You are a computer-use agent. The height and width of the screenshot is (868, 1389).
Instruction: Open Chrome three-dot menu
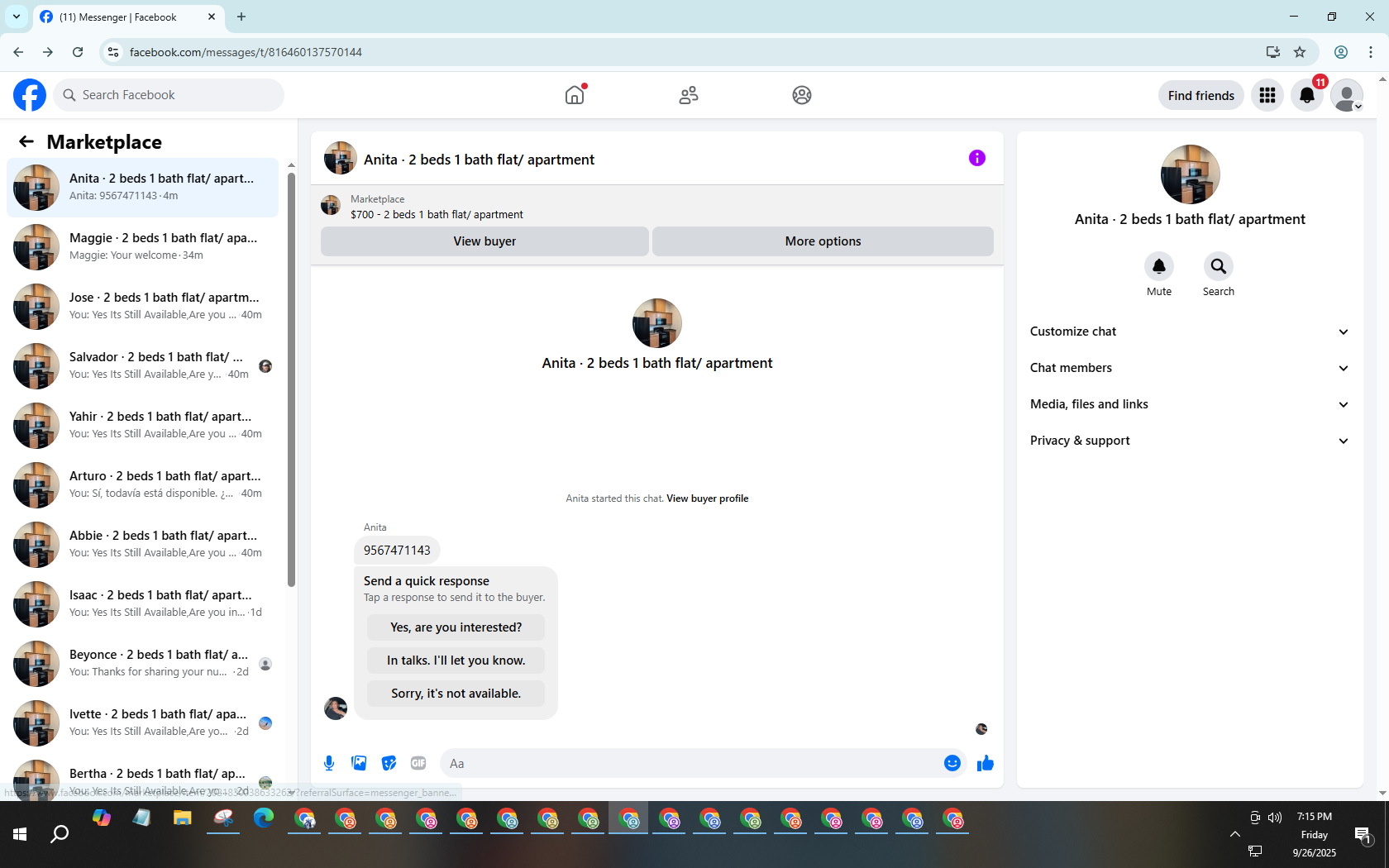(x=1371, y=52)
